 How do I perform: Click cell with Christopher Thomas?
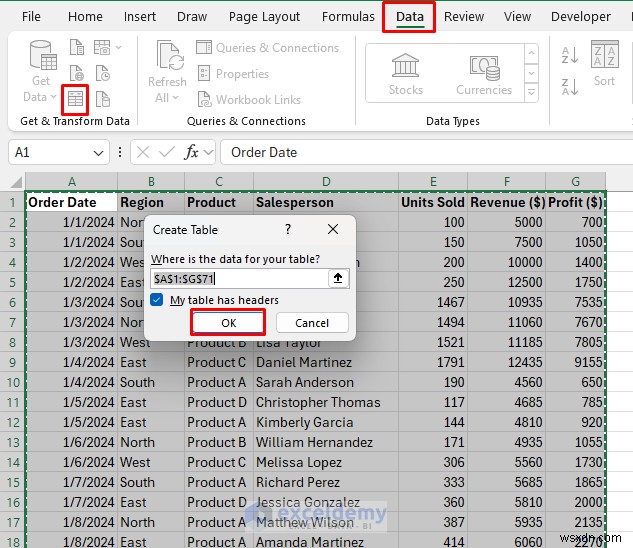click(326, 402)
